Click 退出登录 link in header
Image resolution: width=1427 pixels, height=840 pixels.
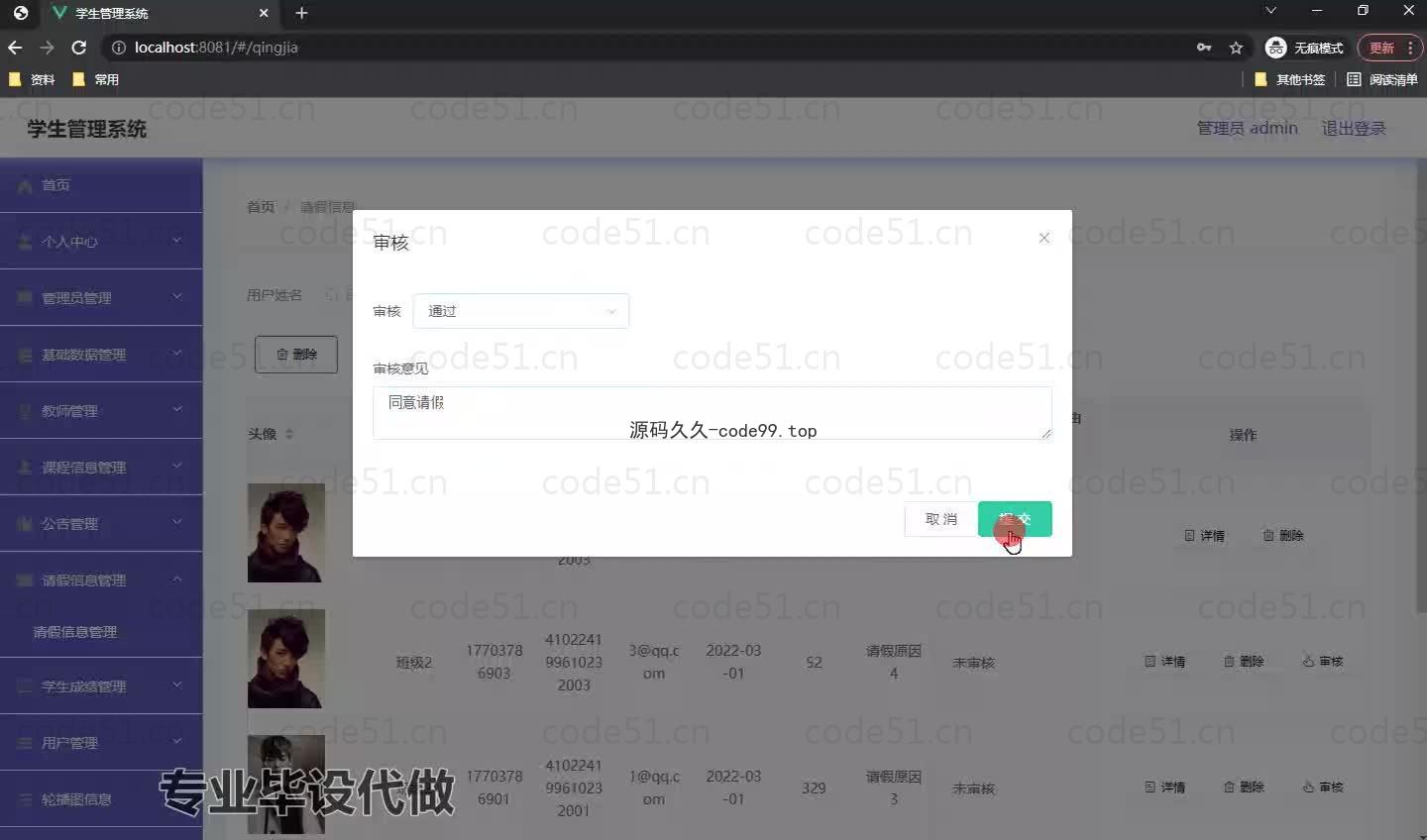tap(1354, 128)
